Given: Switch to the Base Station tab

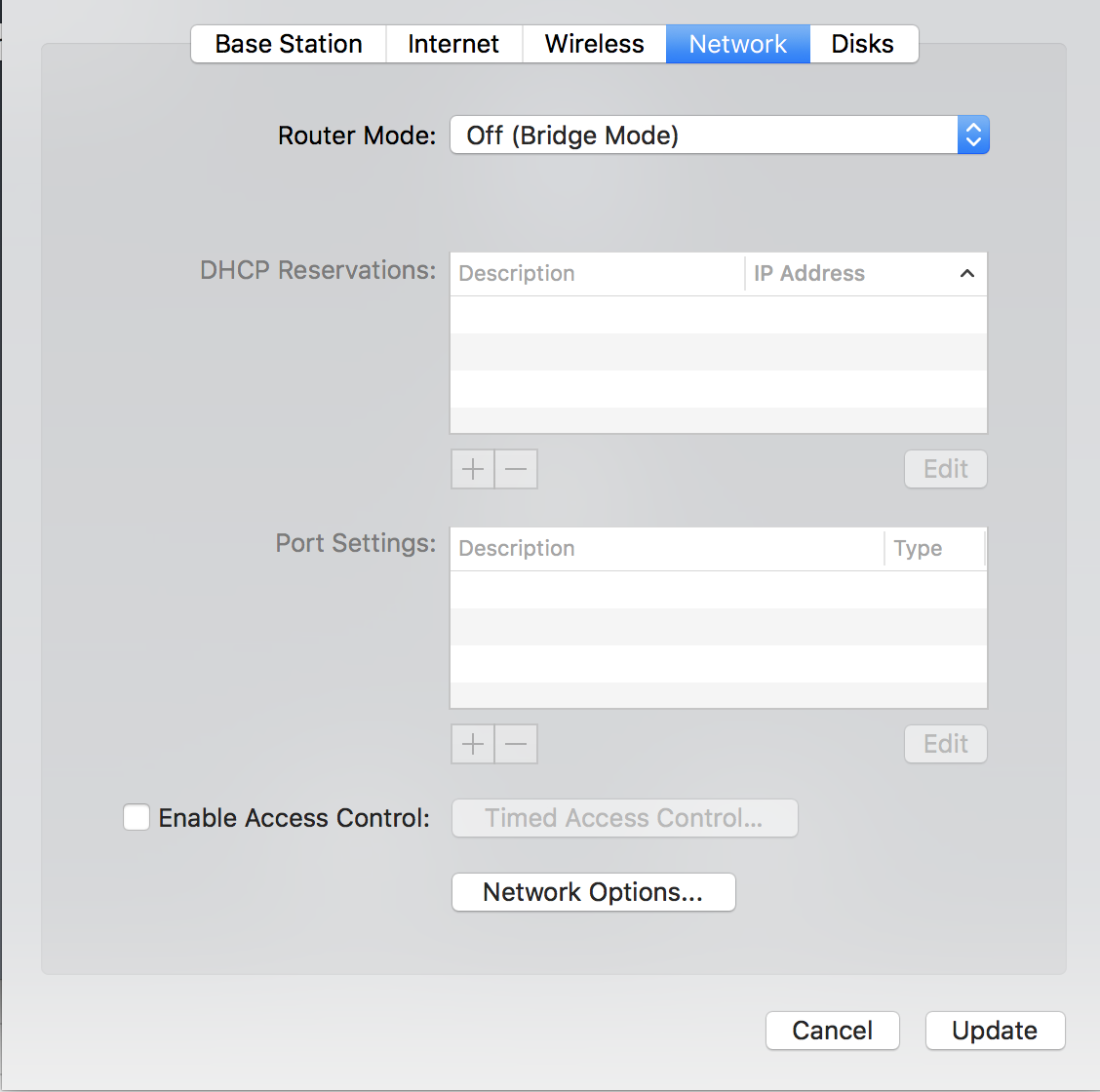Looking at the screenshot, I should point(287,44).
